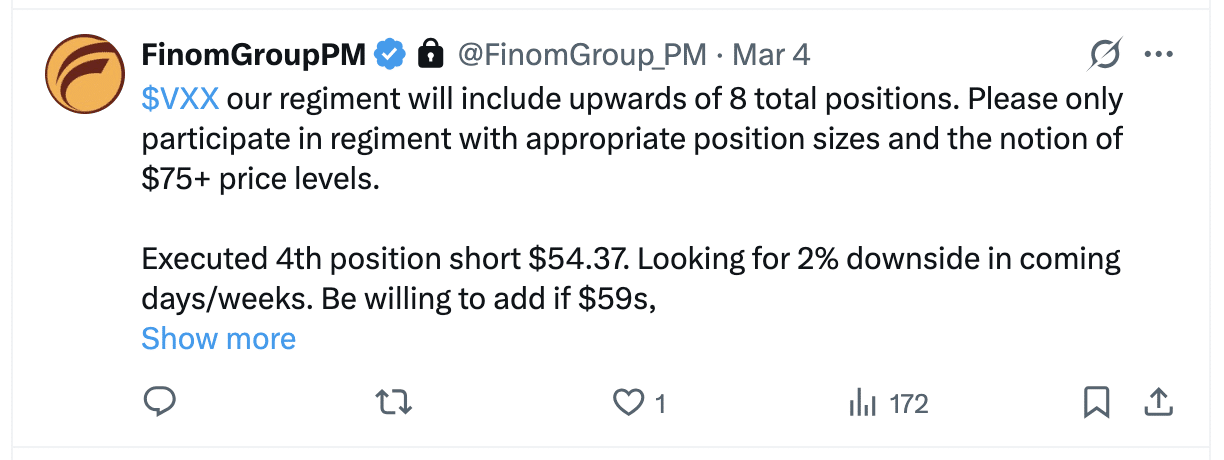Image resolution: width=1224 pixels, height=460 pixels.
Task: Like the post with the heart icon
Action: 627,403
